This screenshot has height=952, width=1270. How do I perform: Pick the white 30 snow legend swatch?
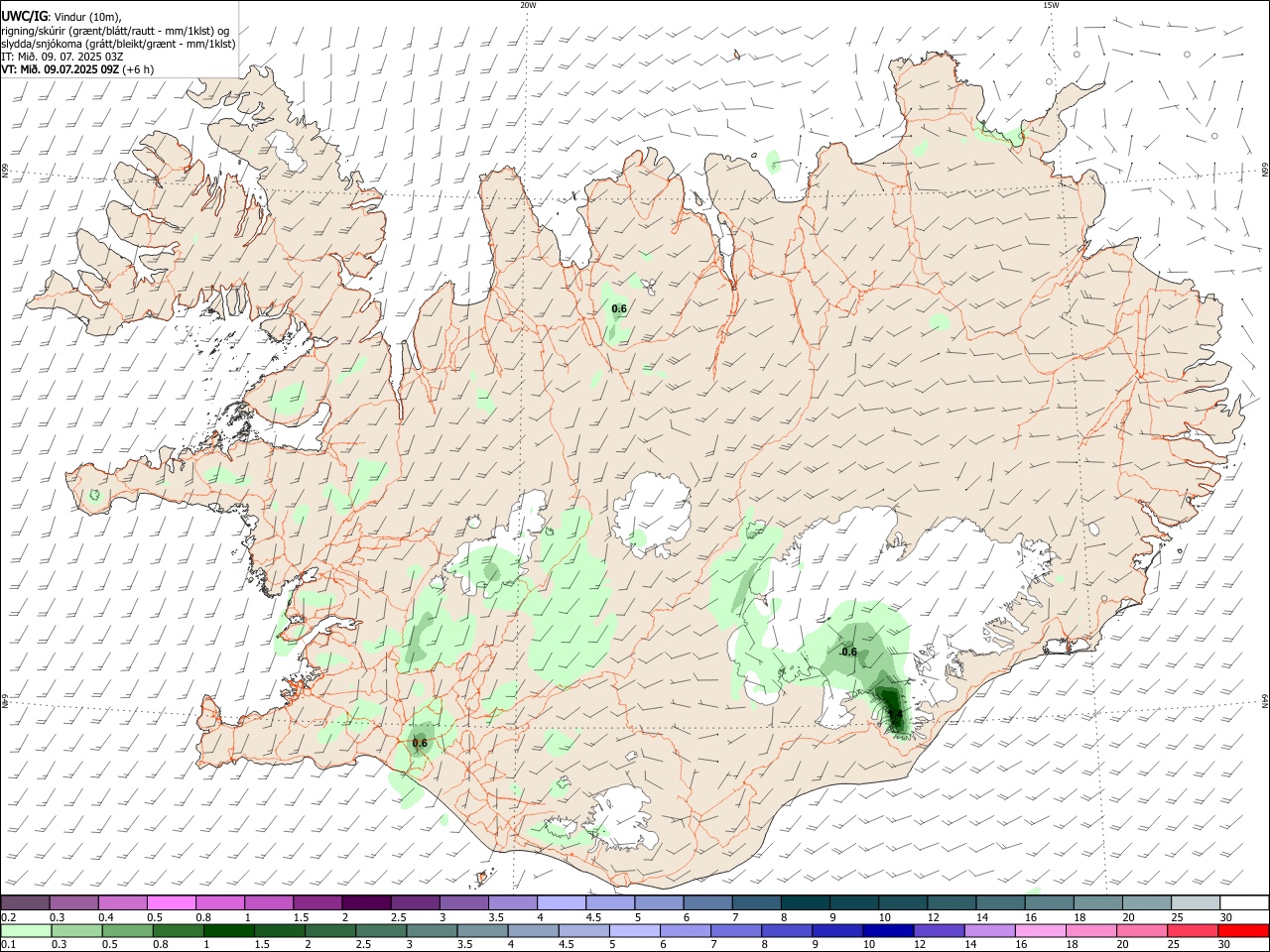(x=1244, y=903)
